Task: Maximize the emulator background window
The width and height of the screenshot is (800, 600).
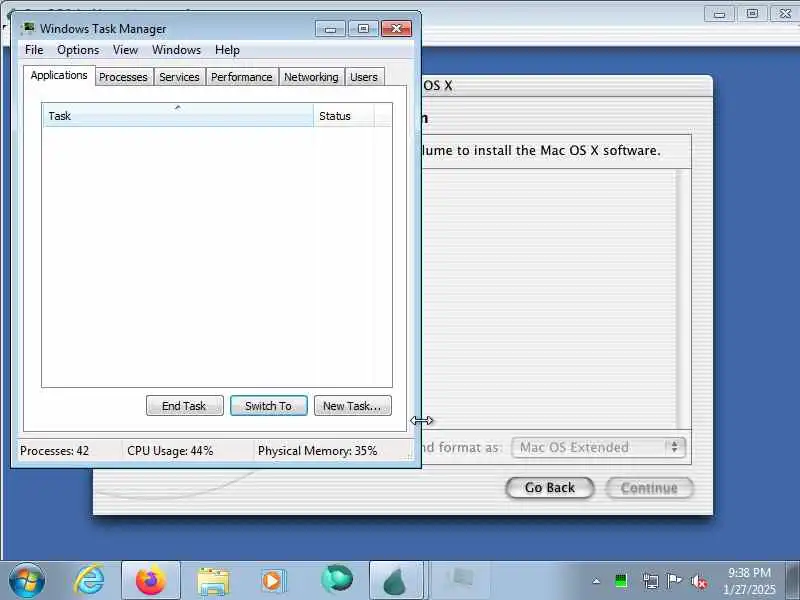Action: tap(752, 14)
